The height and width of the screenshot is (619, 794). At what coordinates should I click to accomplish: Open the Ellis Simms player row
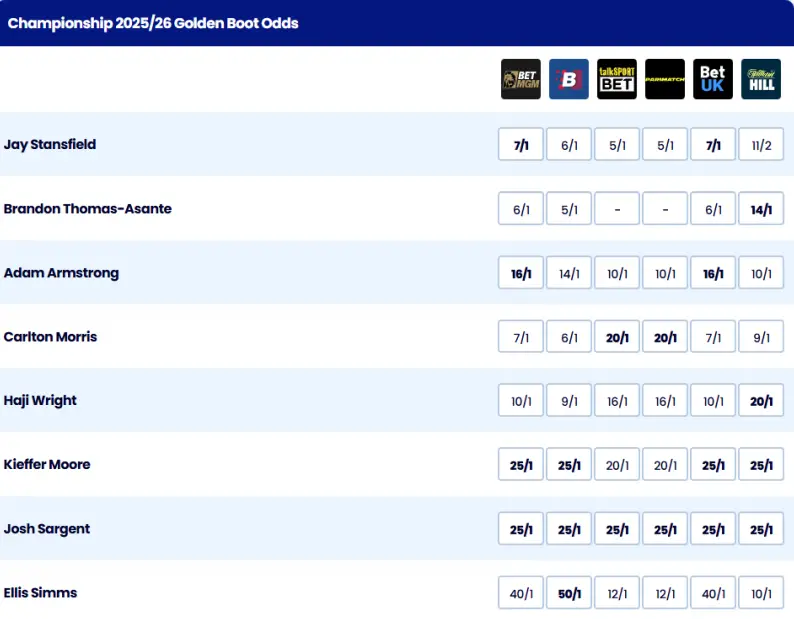pos(41,593)
